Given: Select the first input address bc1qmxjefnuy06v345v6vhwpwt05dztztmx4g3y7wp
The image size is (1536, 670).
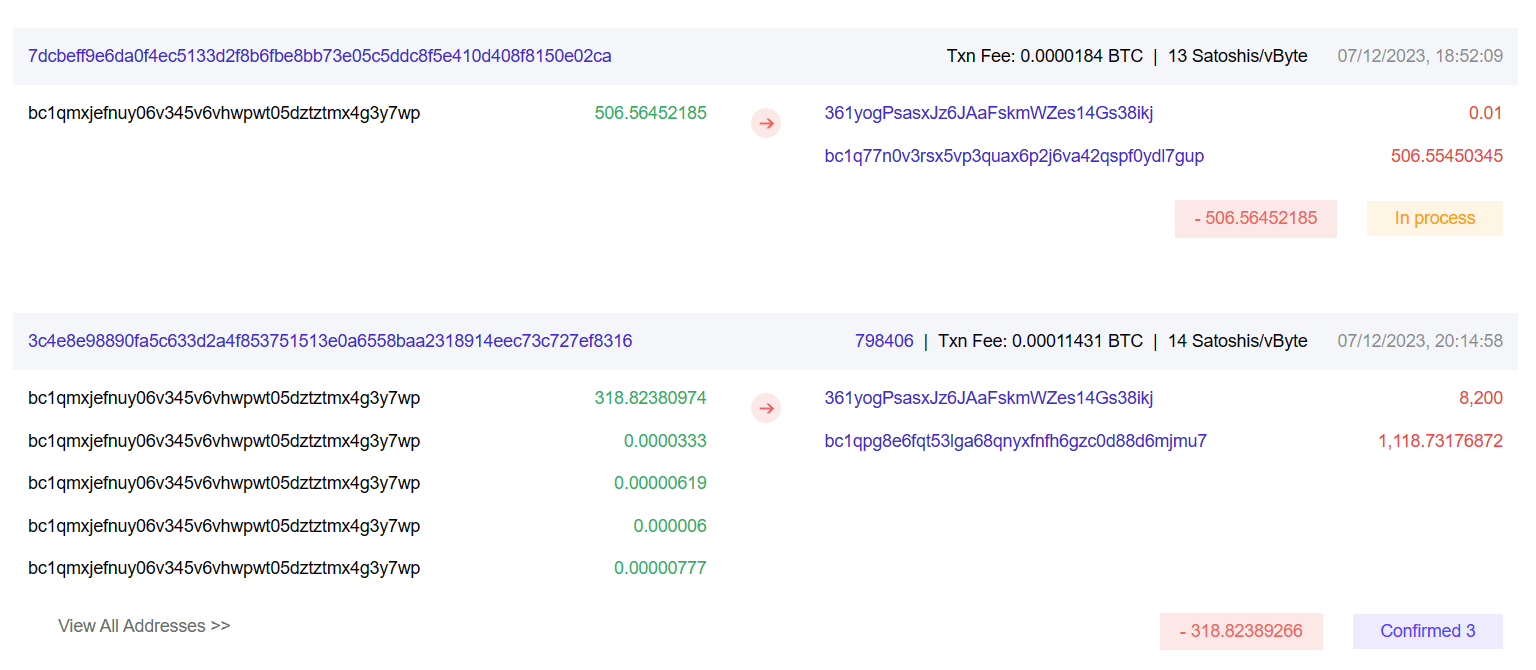Looking at the screenshot, I should pyautogui.click(x=223, y=112).
